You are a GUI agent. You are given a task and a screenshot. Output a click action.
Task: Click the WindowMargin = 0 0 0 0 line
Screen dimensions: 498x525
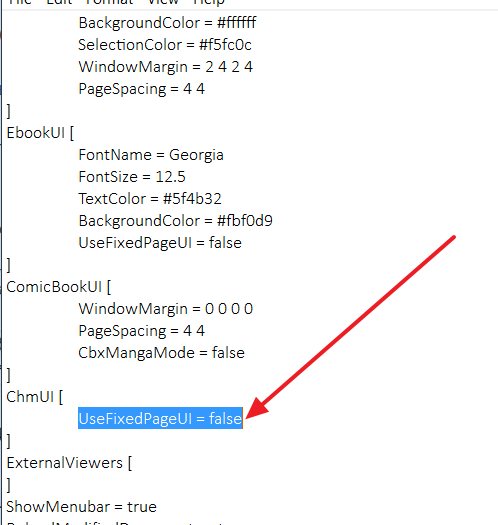[165, 309]
